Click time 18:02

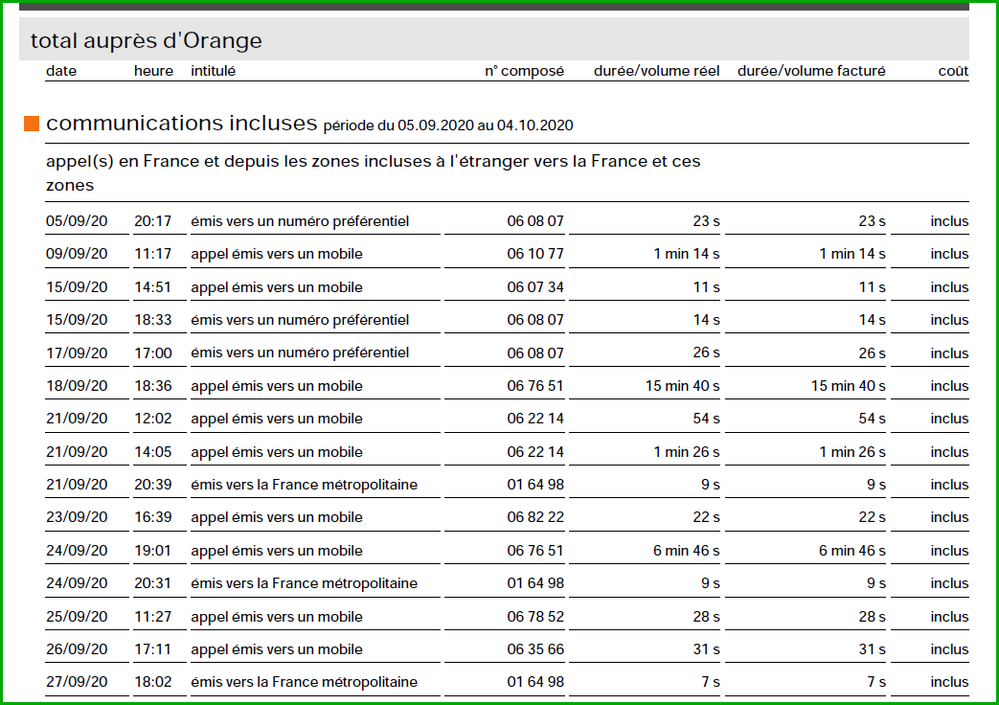(x=153, y=681)
